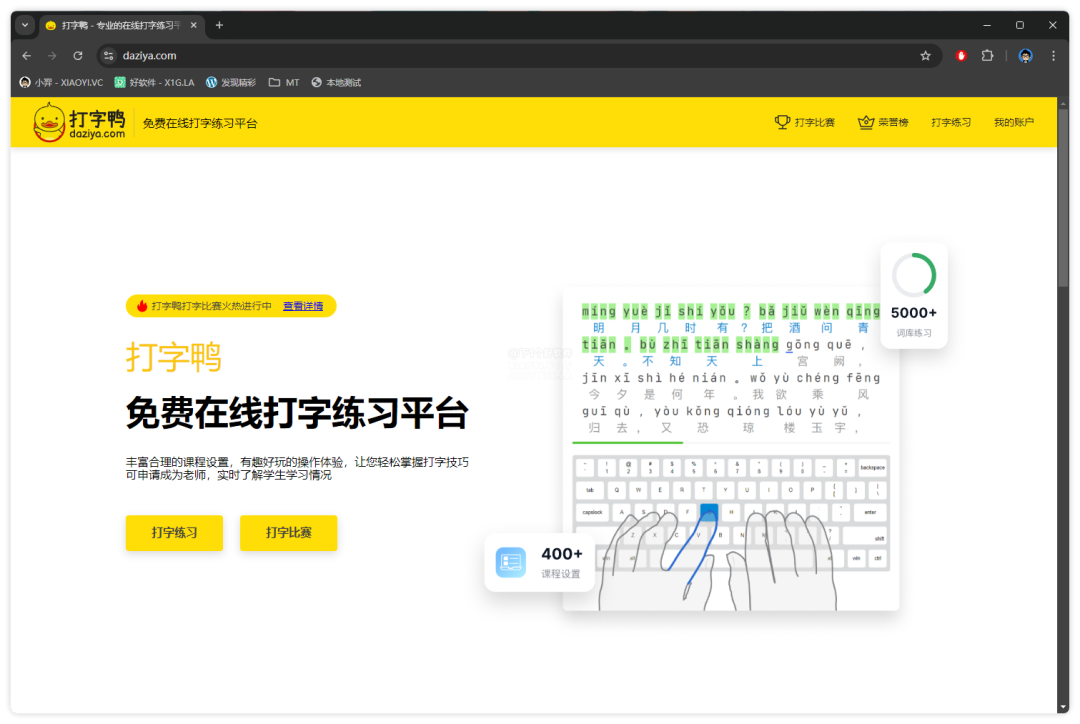The image size is (1080, 724).
Task: Click the 免费在线打字练习平台 header tagline
Action: pos(200,123)
